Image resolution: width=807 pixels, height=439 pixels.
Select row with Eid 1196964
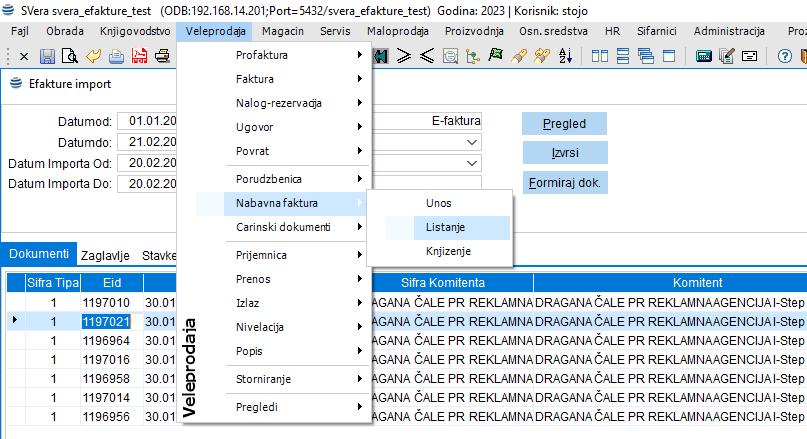click(106, 340)
